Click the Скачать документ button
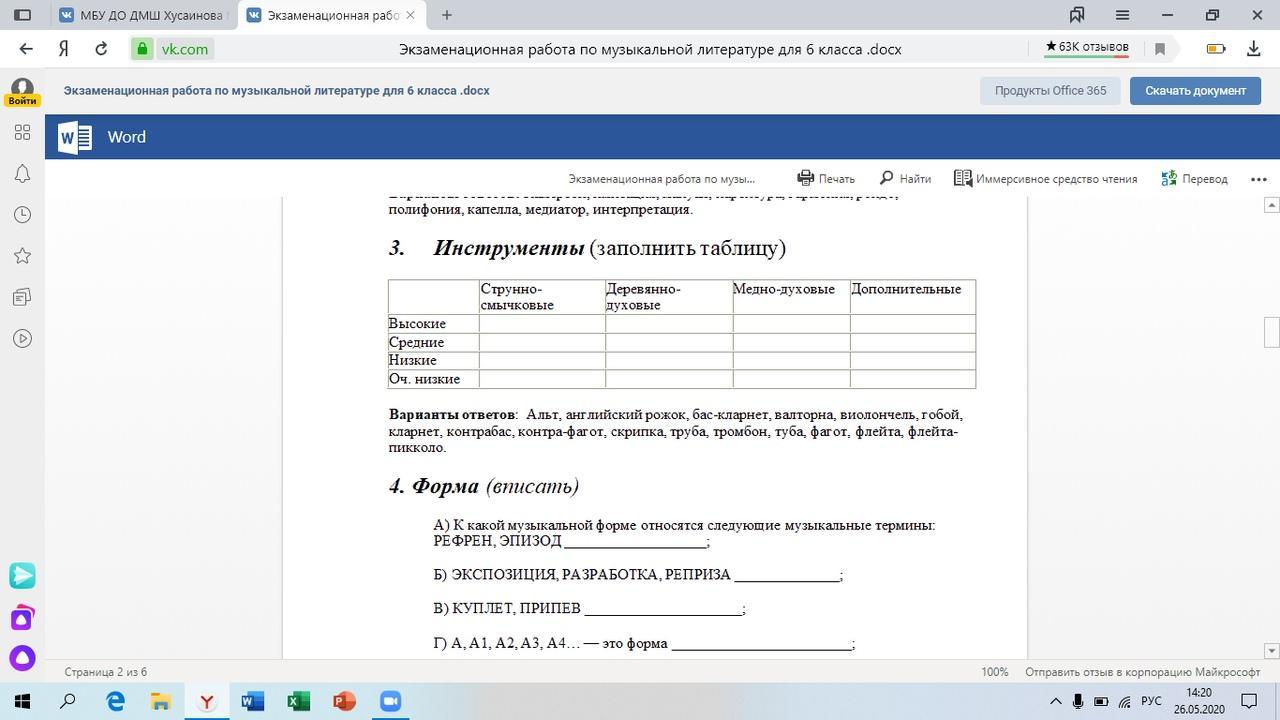The height and width of the screenshot is (720, 1280). [1195, 90]
